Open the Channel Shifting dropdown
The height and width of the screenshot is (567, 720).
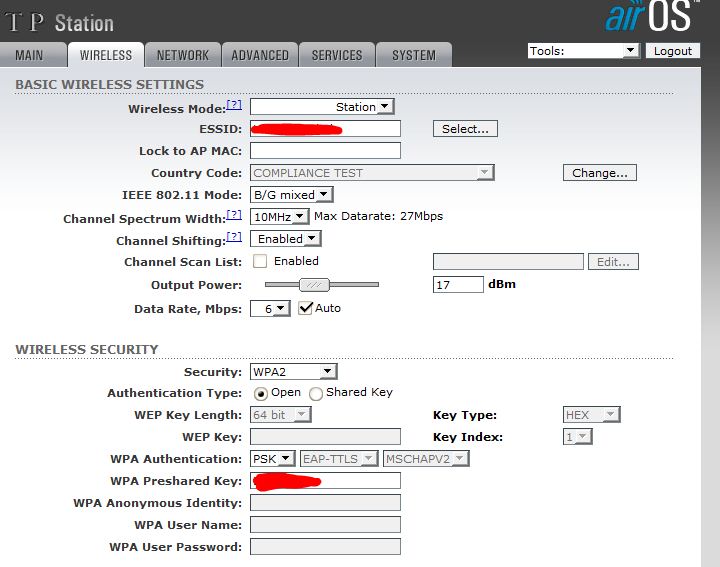286,239
